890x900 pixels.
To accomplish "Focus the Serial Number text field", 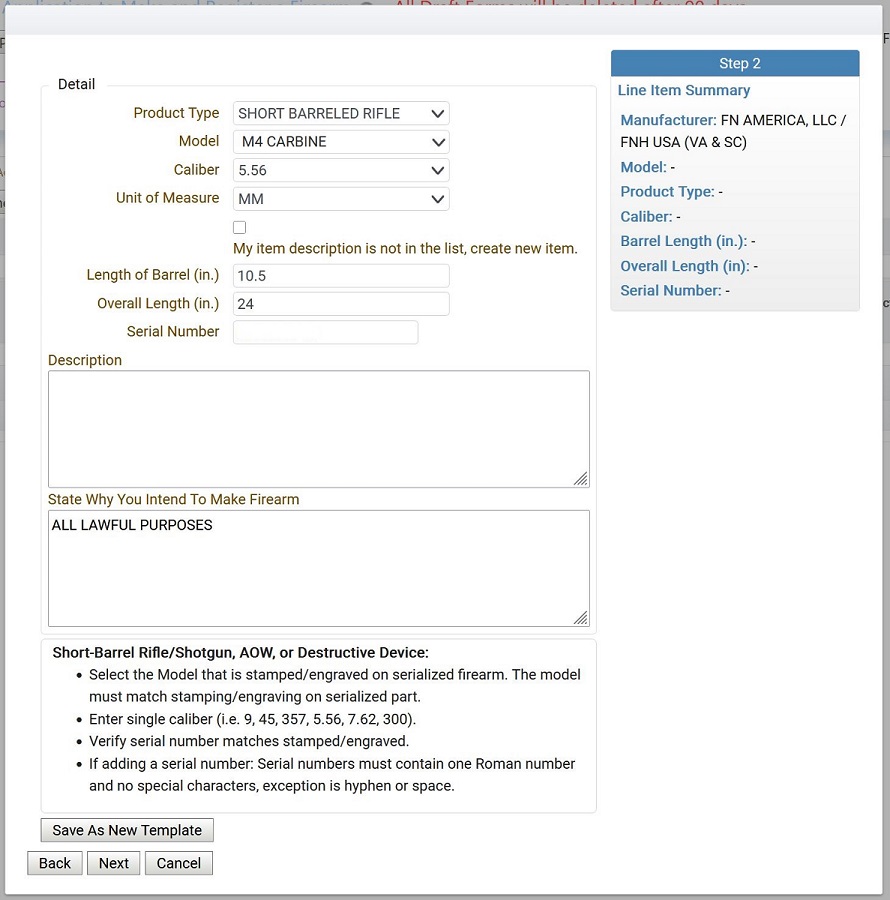I will (x=325, y=332).
